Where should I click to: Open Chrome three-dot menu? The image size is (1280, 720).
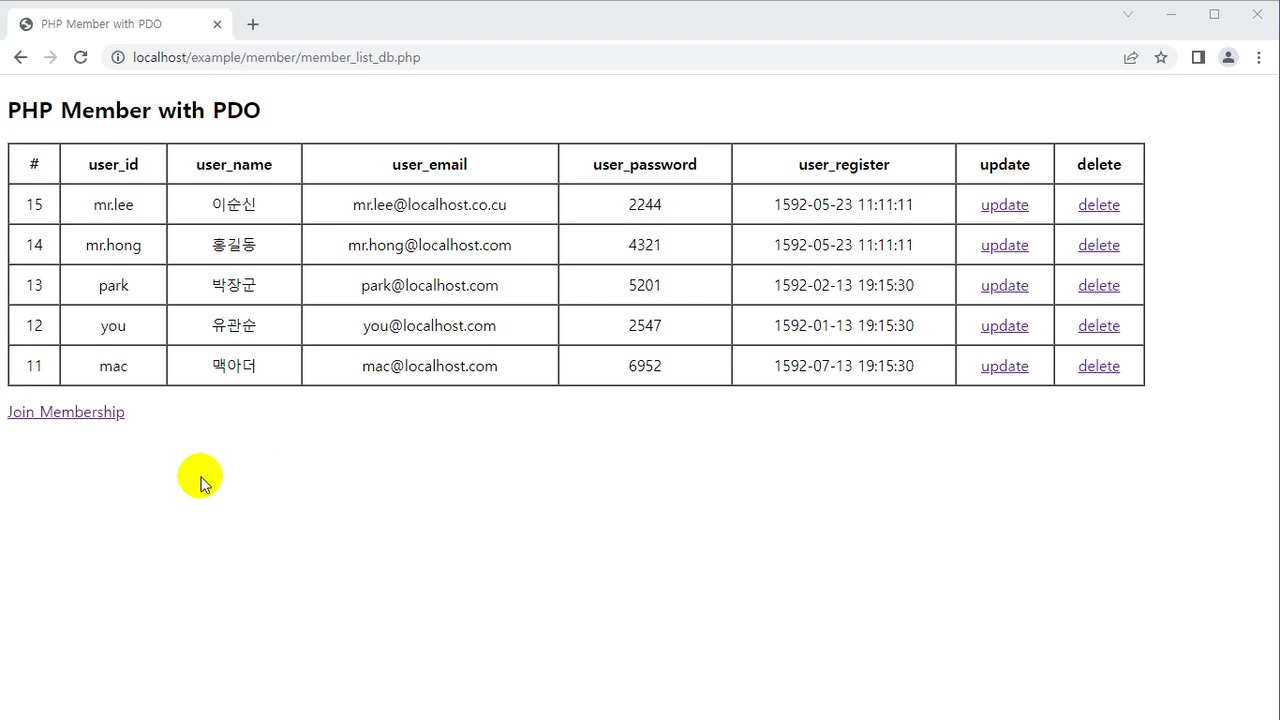[x=1259, y=57]
